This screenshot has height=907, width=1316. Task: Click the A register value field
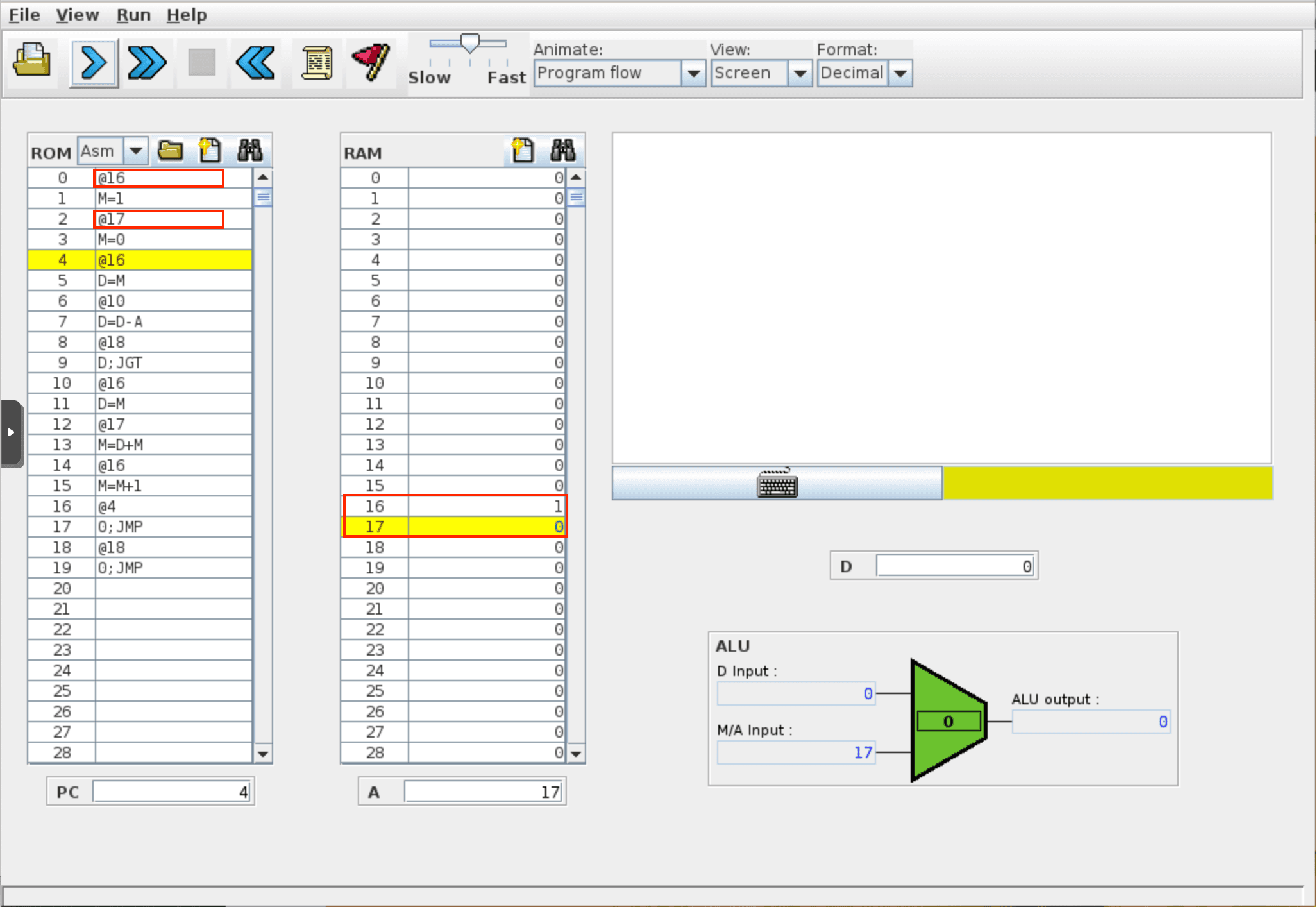483,792
